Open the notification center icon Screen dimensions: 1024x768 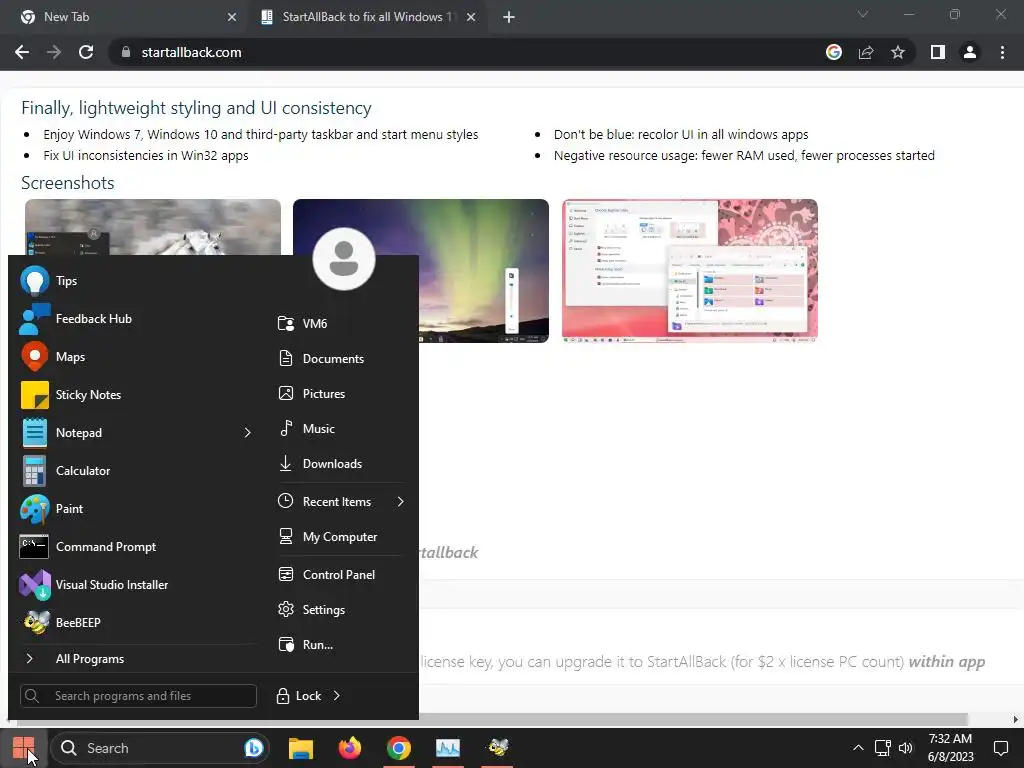point(1000,748)
